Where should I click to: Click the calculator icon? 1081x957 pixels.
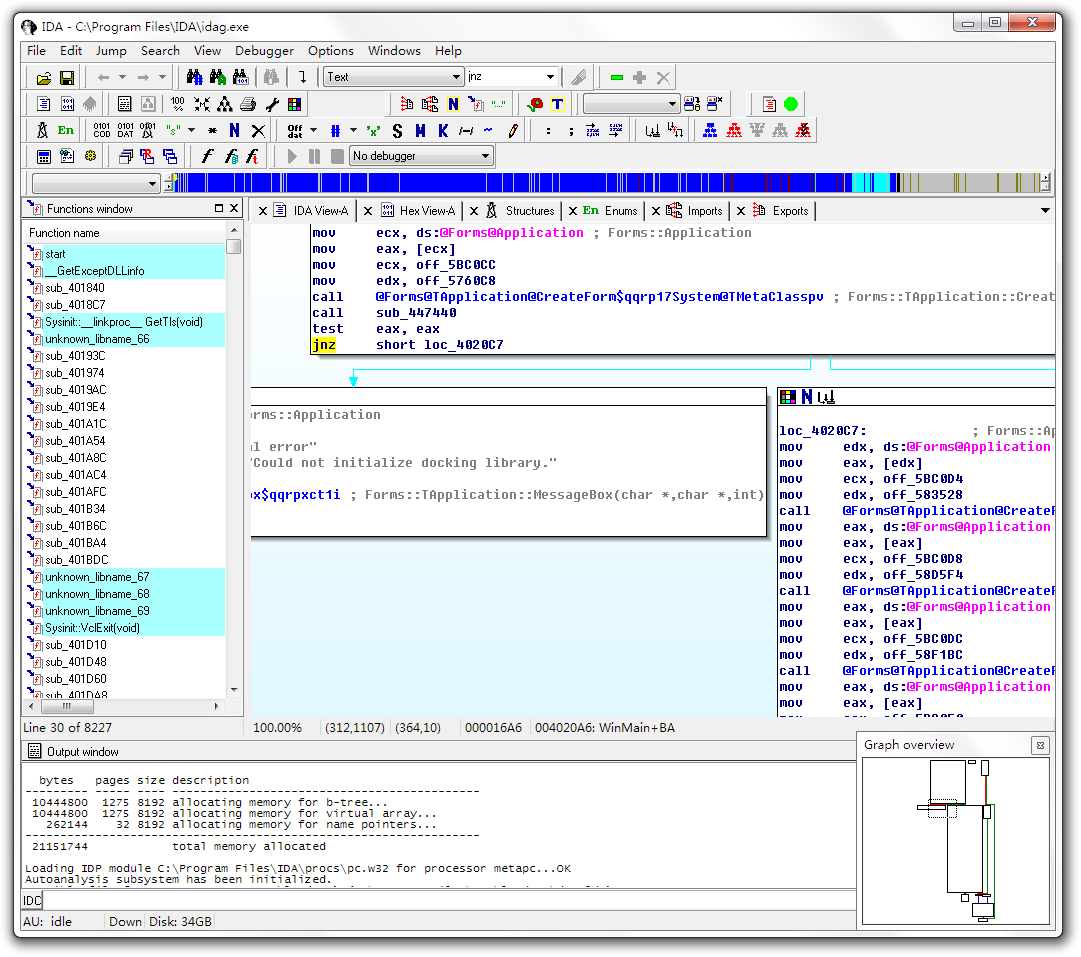[43, 157]
